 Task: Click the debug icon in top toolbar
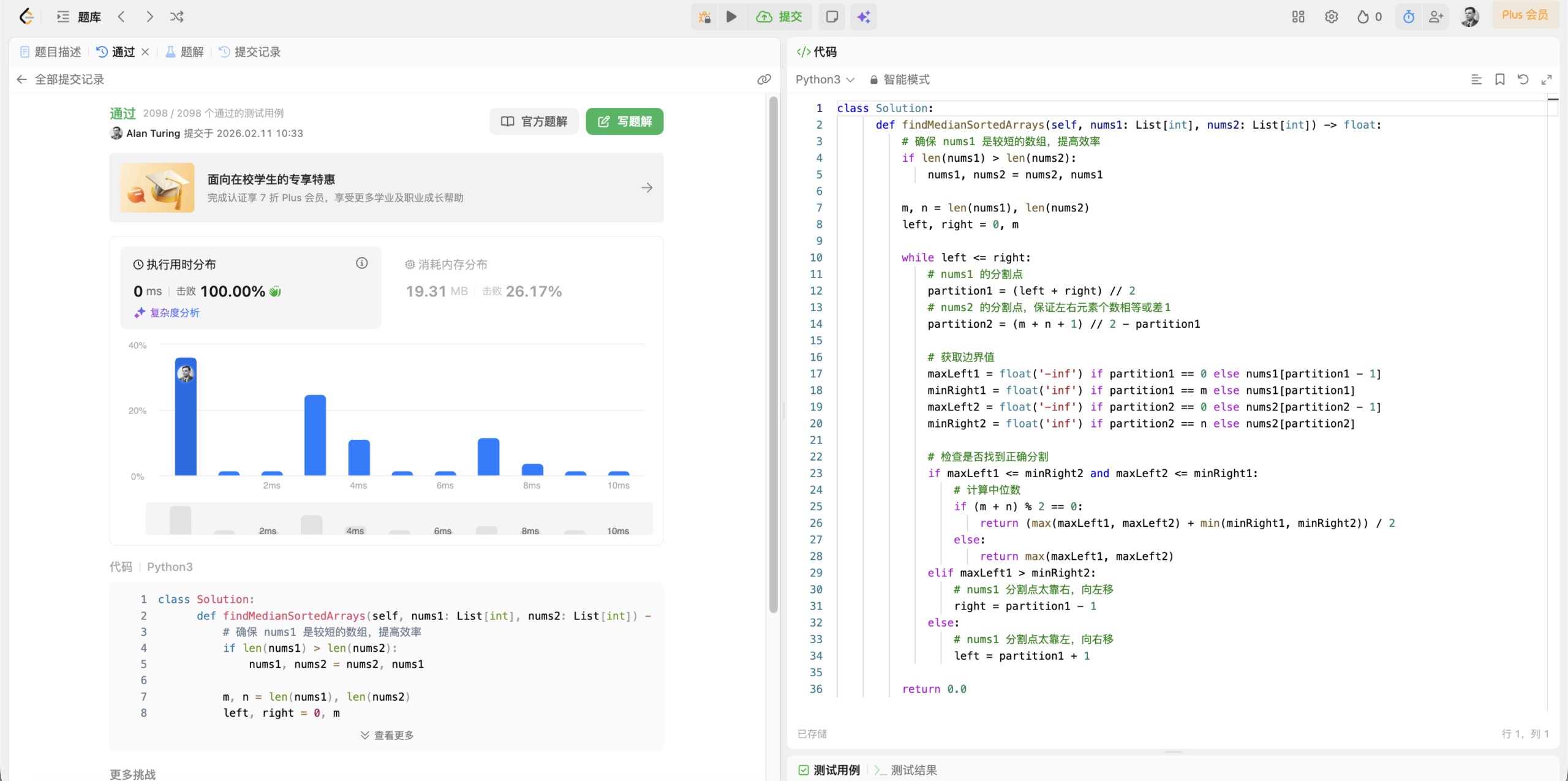tap(705, 17)
